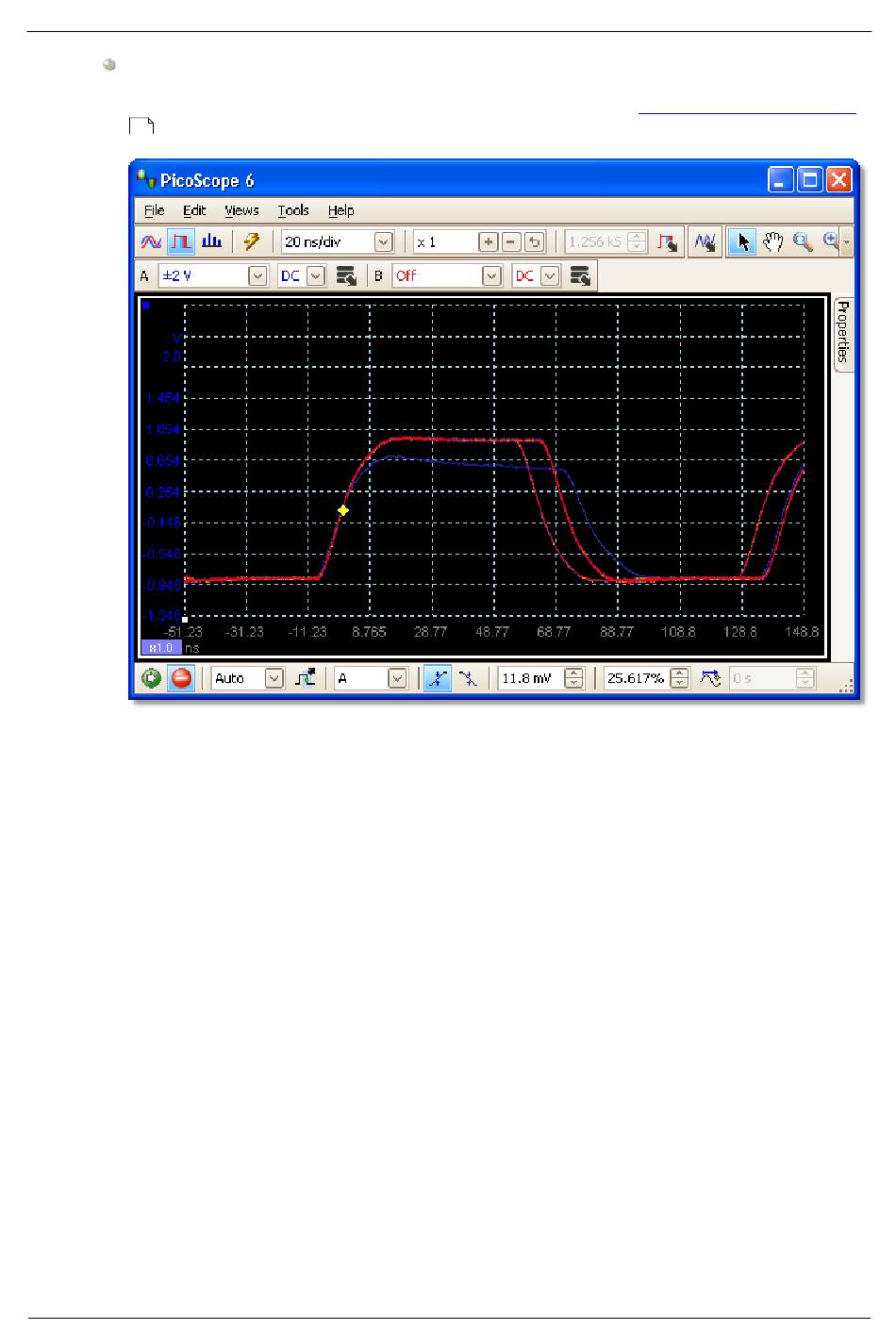The image size is (896, 1329).
Task: Click the yellow trigger marker diamond
Action: [343, 510]
